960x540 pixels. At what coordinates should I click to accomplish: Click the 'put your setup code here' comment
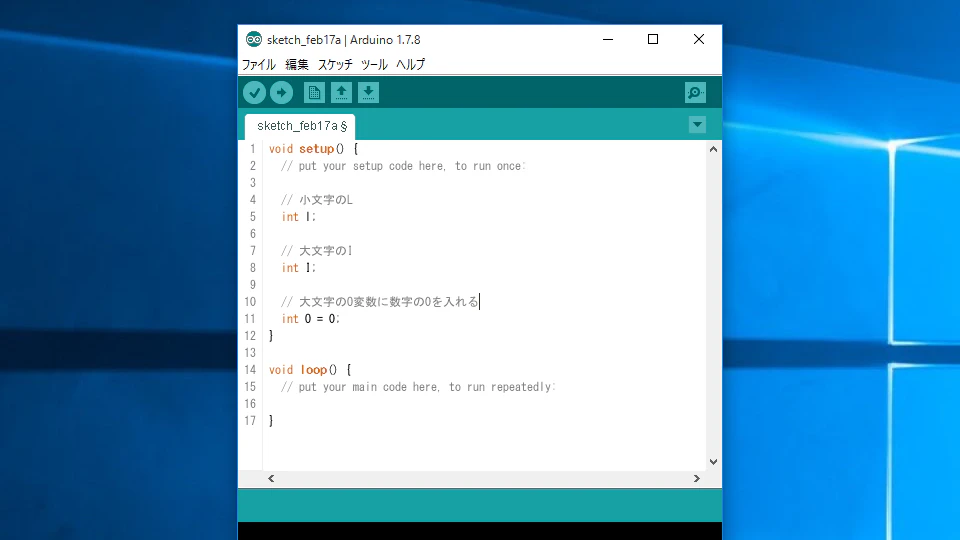[x=403, y=166]
